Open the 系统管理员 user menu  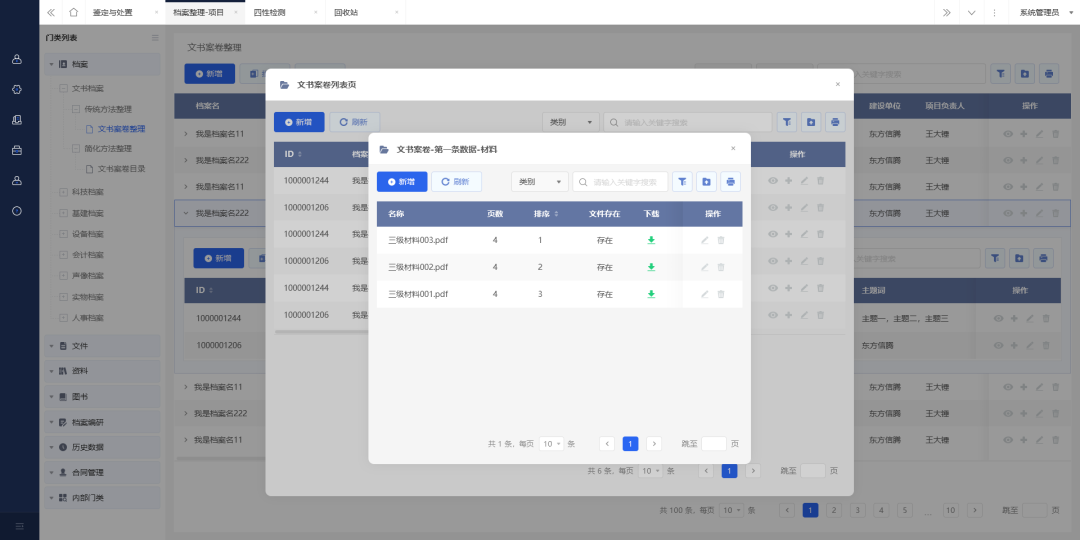1039,12
